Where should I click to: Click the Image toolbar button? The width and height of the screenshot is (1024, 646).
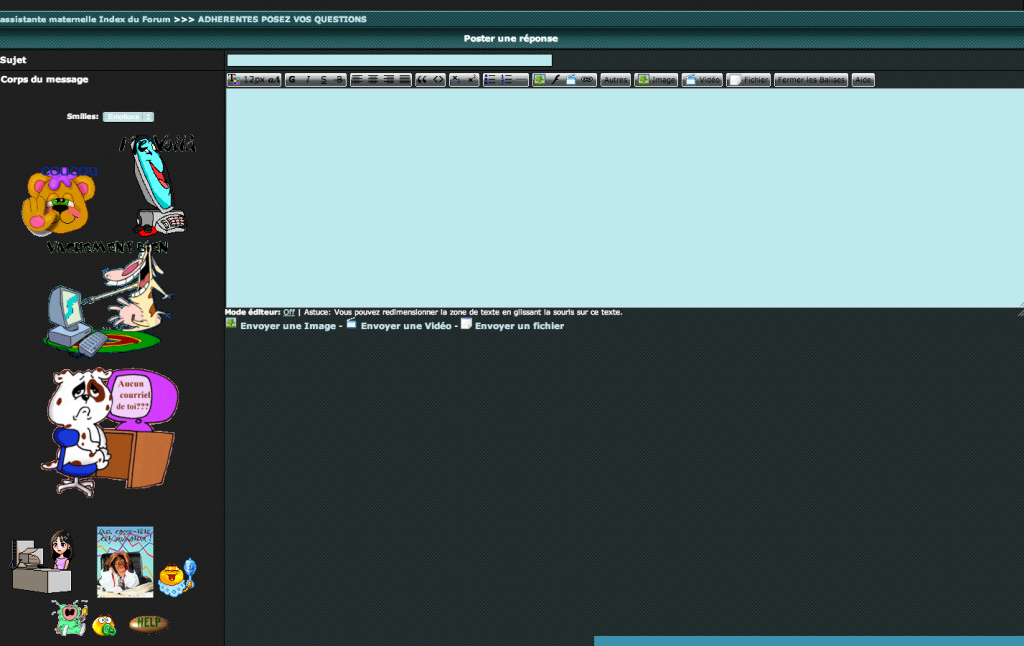pyautogui.click(x=656, y=80)
